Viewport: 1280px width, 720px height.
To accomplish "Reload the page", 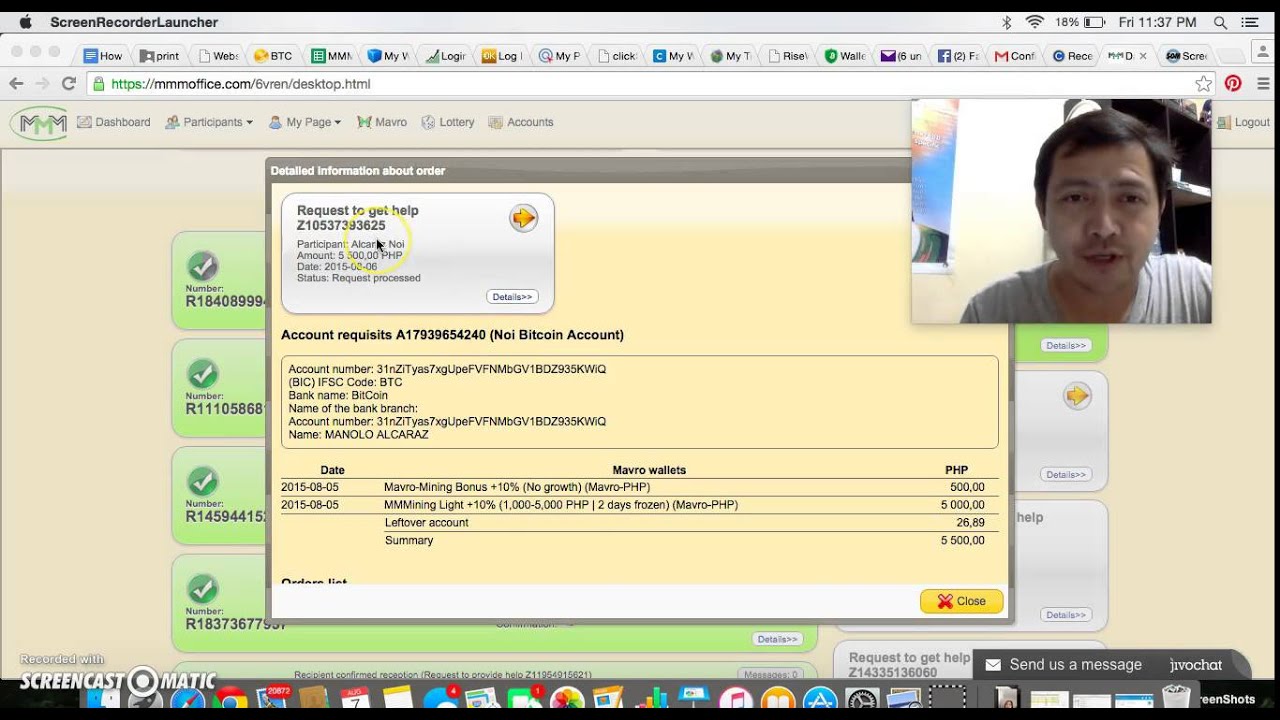I will [x=68, y=84].
